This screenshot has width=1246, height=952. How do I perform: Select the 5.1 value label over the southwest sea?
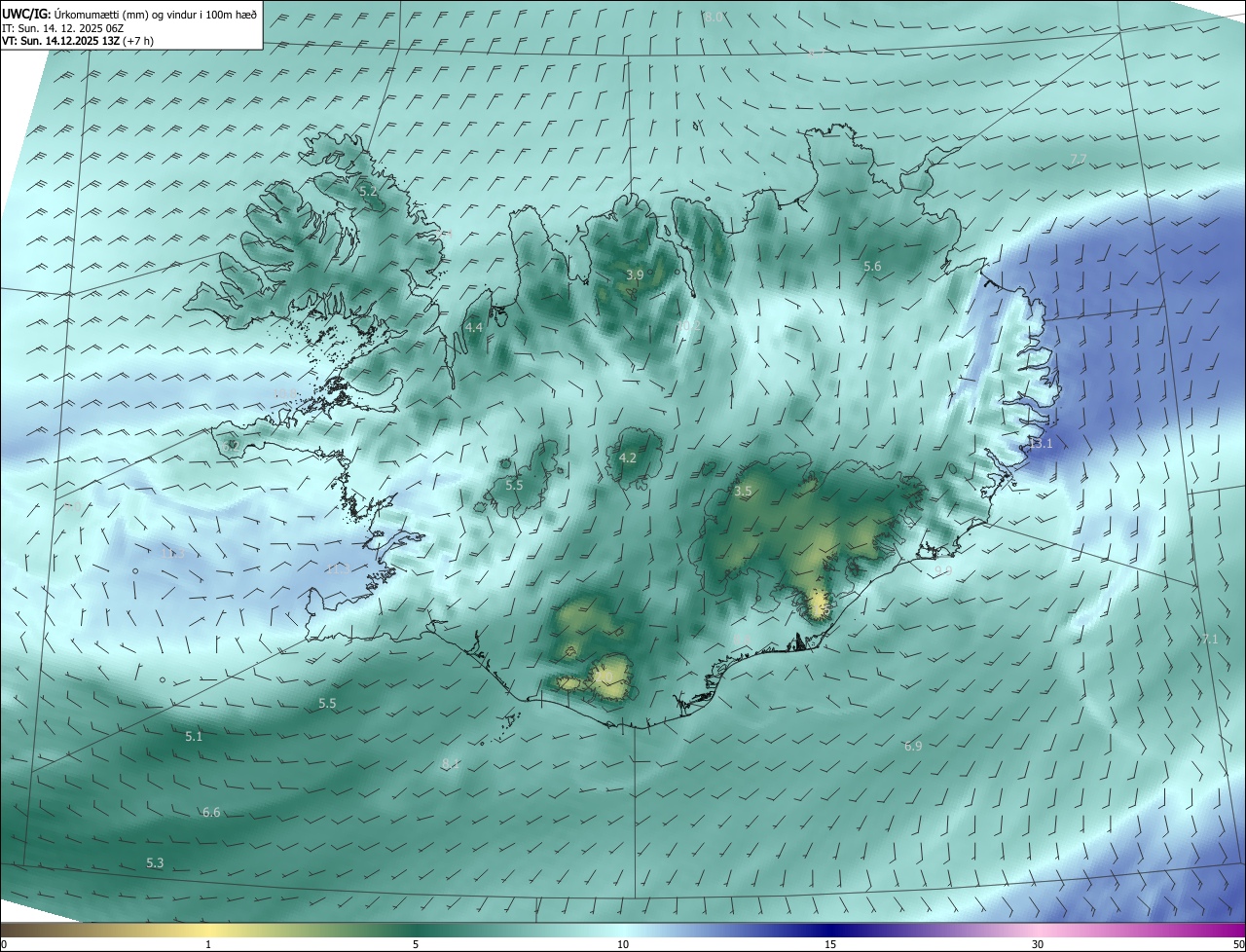pos(194,737)
